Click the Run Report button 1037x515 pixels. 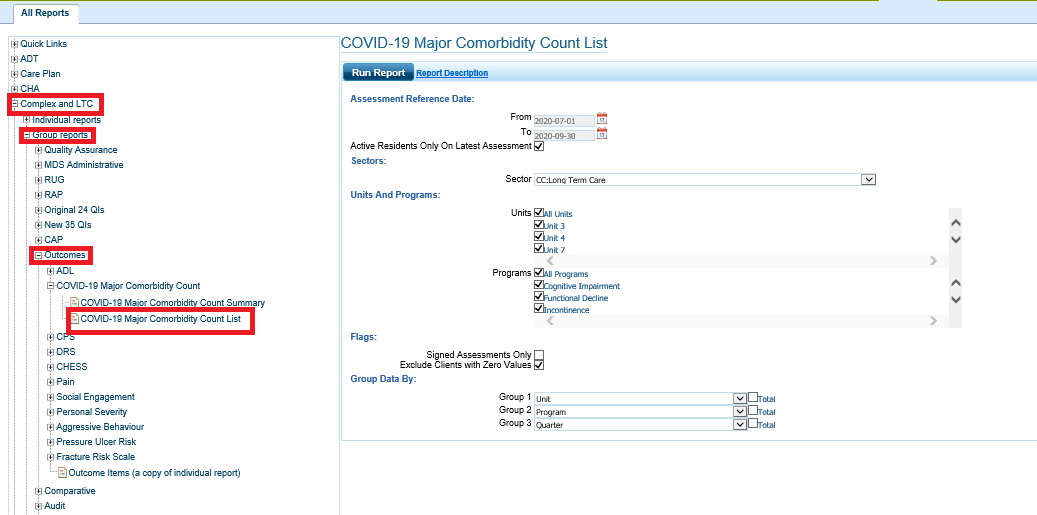378,73
